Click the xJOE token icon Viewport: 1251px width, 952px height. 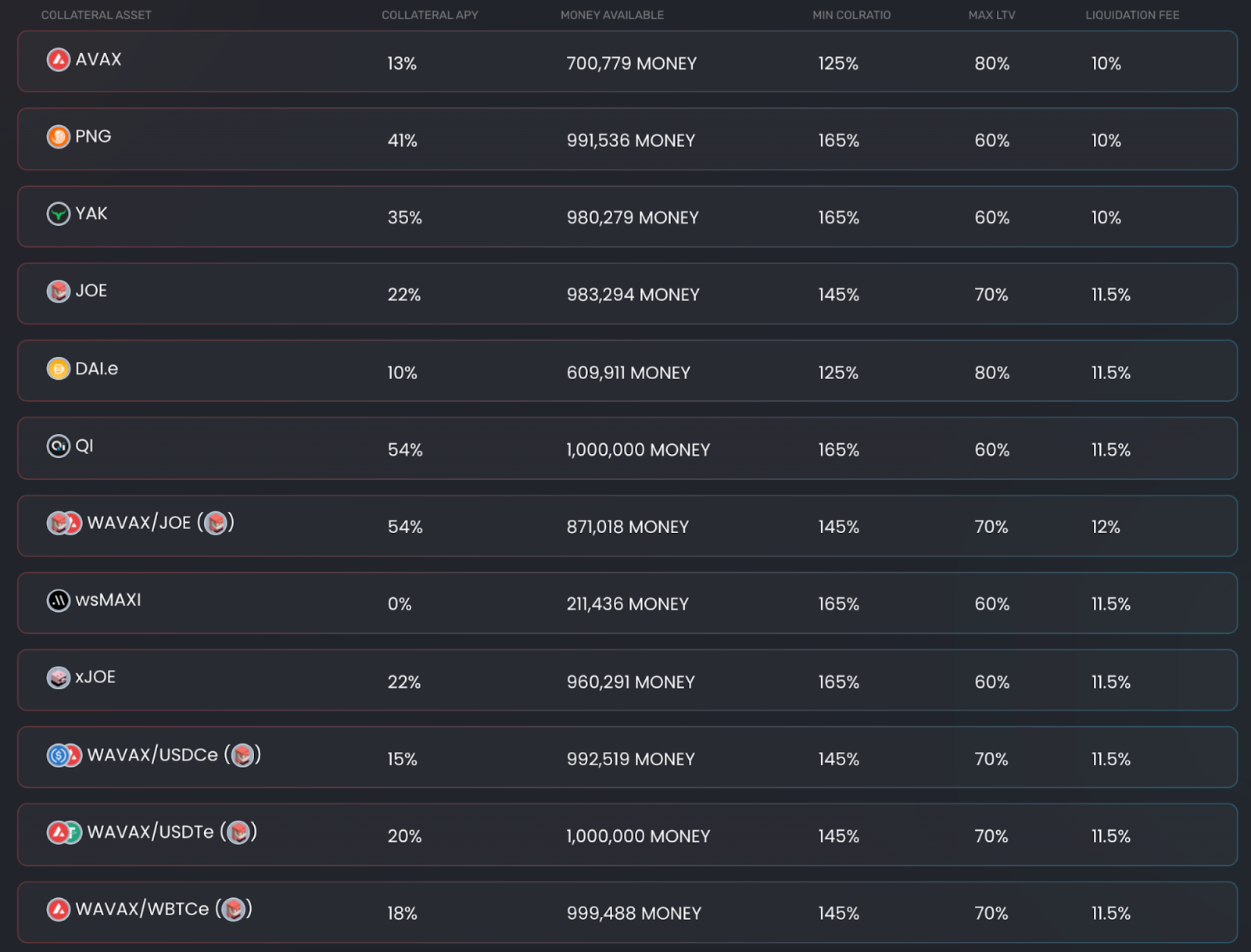pos(59,678)
